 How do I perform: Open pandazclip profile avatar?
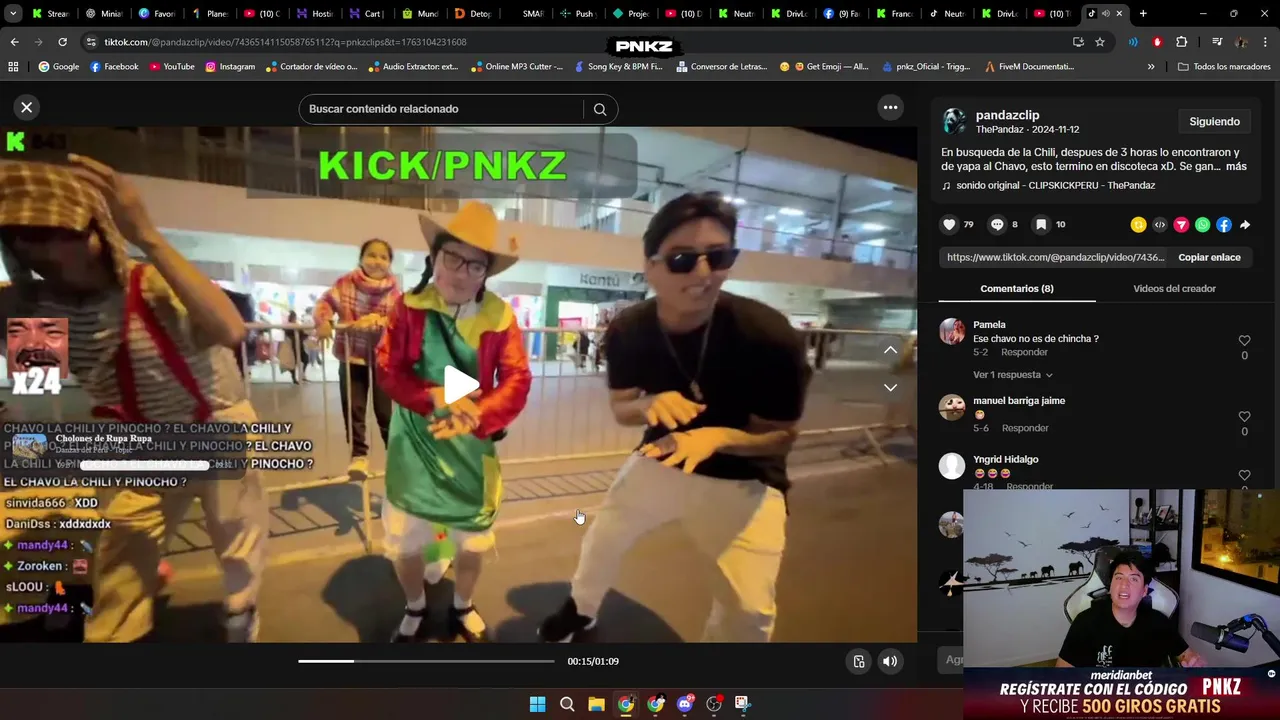(955, 121)
